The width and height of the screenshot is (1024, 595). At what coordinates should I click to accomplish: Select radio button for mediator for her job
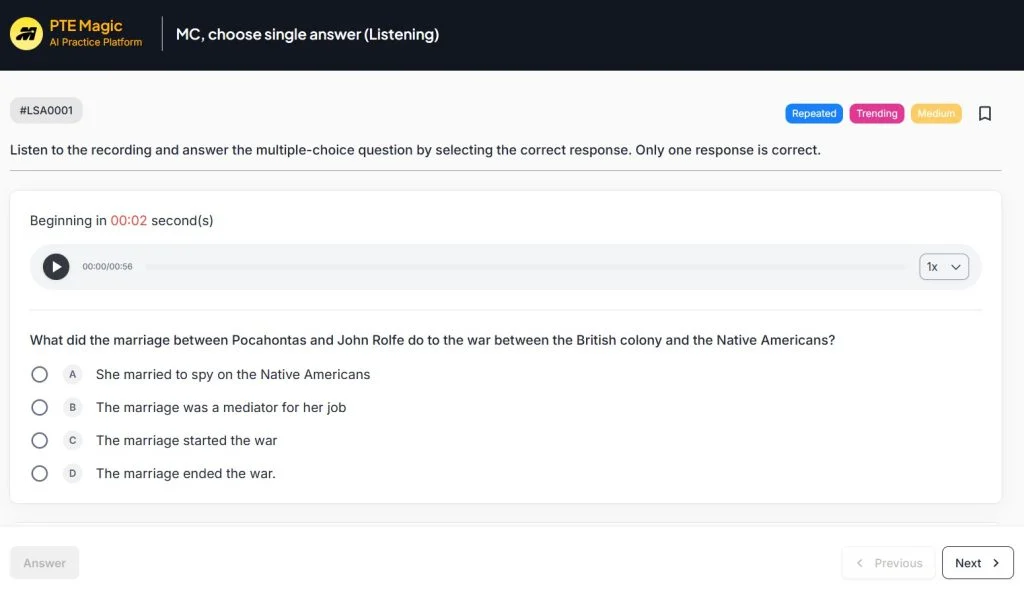tap(39, 407)
